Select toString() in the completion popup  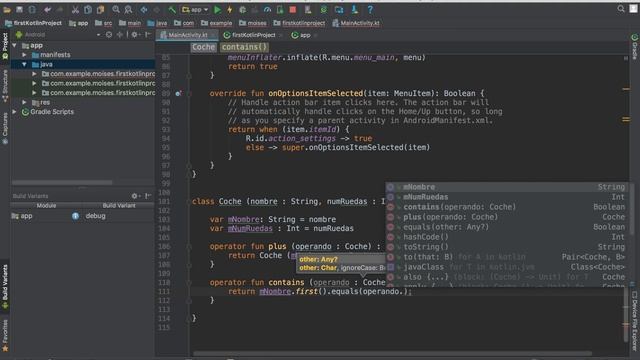click(x=507, y=247)
